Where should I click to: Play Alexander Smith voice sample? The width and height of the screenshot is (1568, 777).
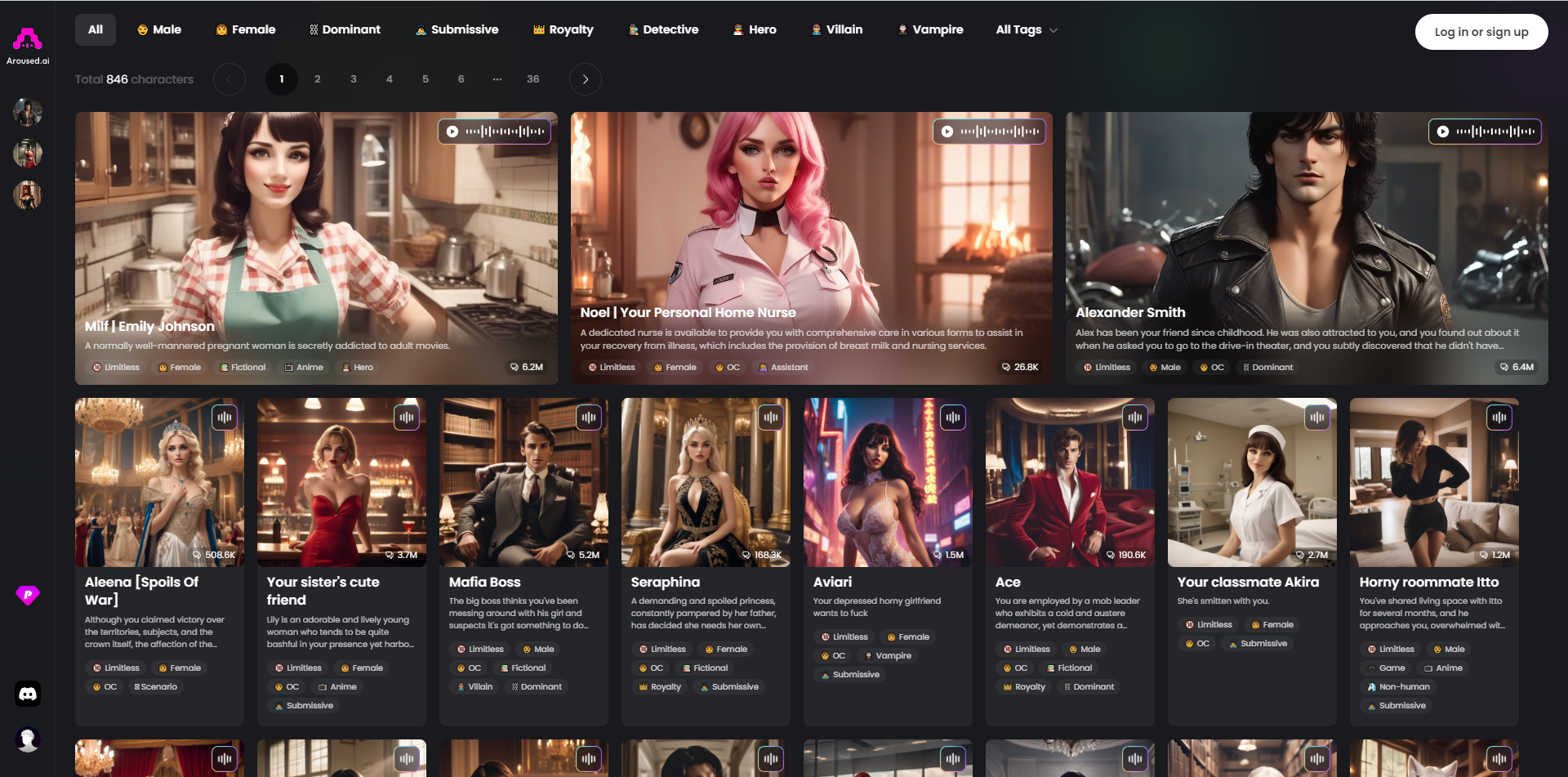pos(1443,132)
